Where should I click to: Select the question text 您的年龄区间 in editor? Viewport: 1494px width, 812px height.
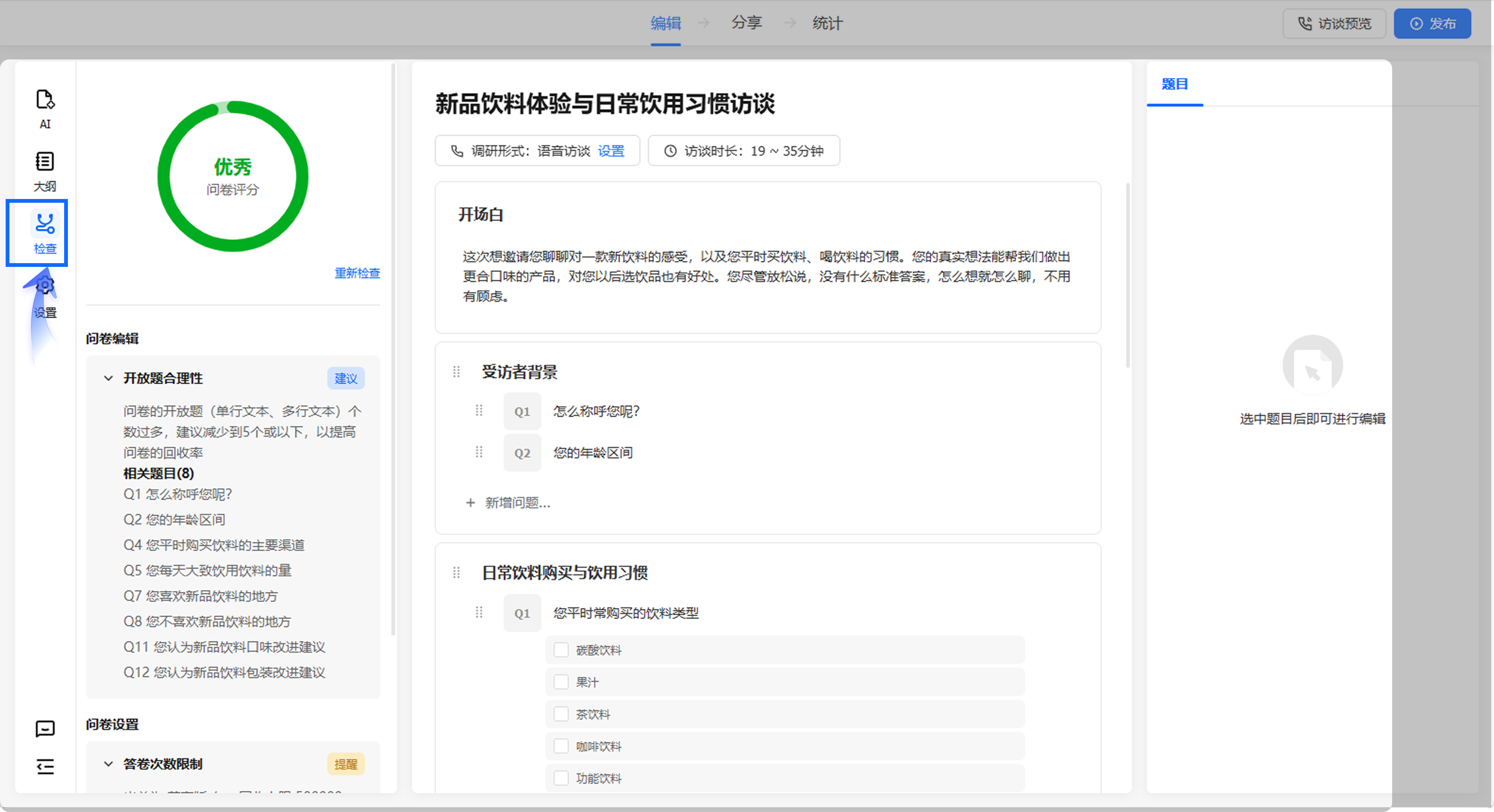point(593,452)
